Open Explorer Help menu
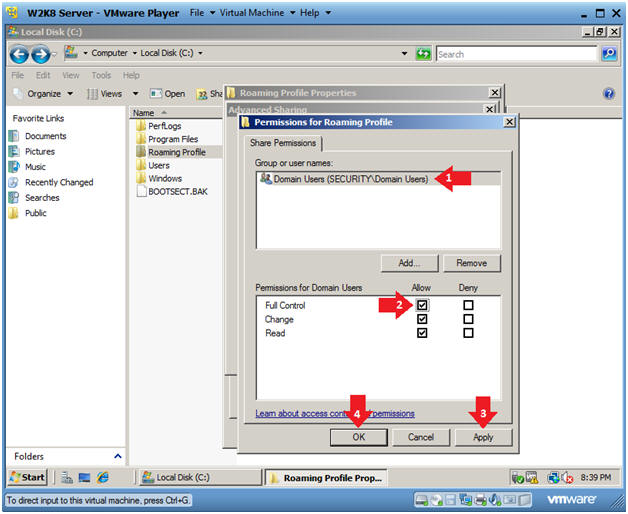 (x=131, y=75)
